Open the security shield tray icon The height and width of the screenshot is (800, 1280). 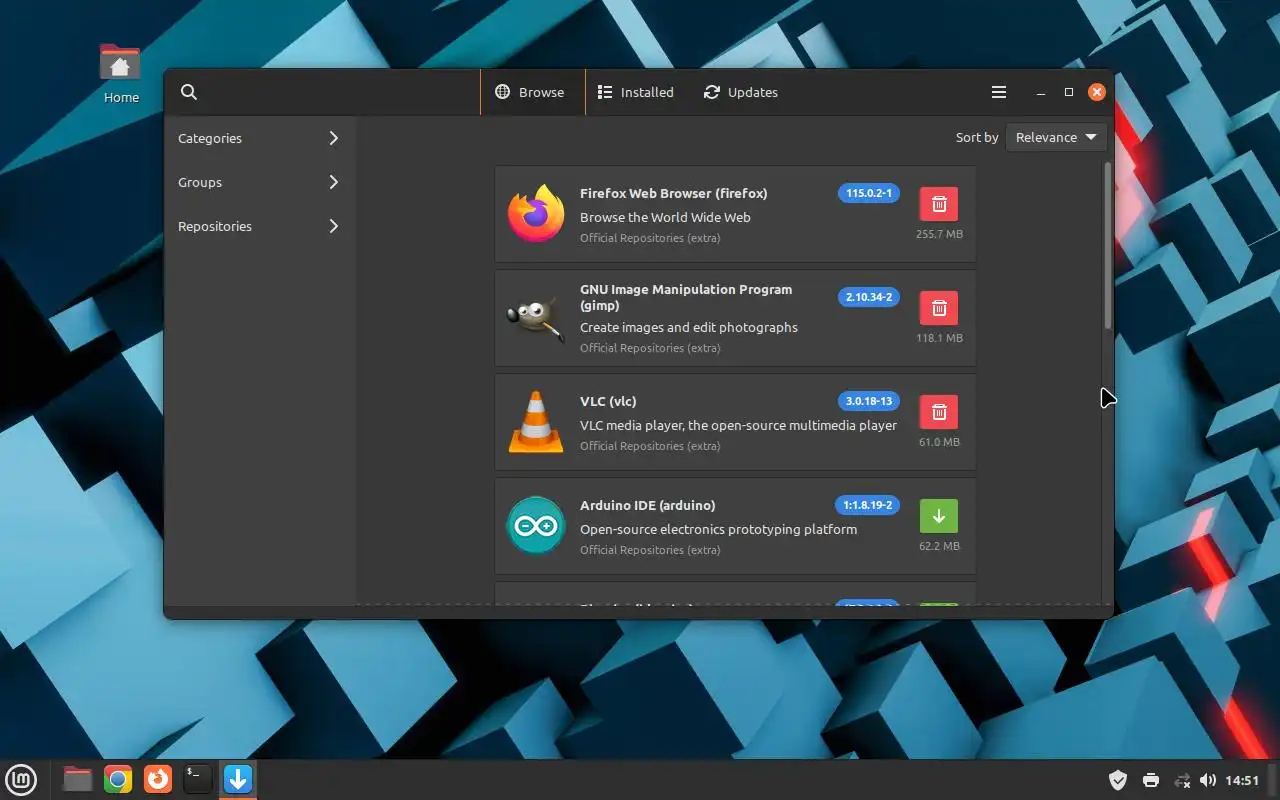click(x=1119, y=780)
